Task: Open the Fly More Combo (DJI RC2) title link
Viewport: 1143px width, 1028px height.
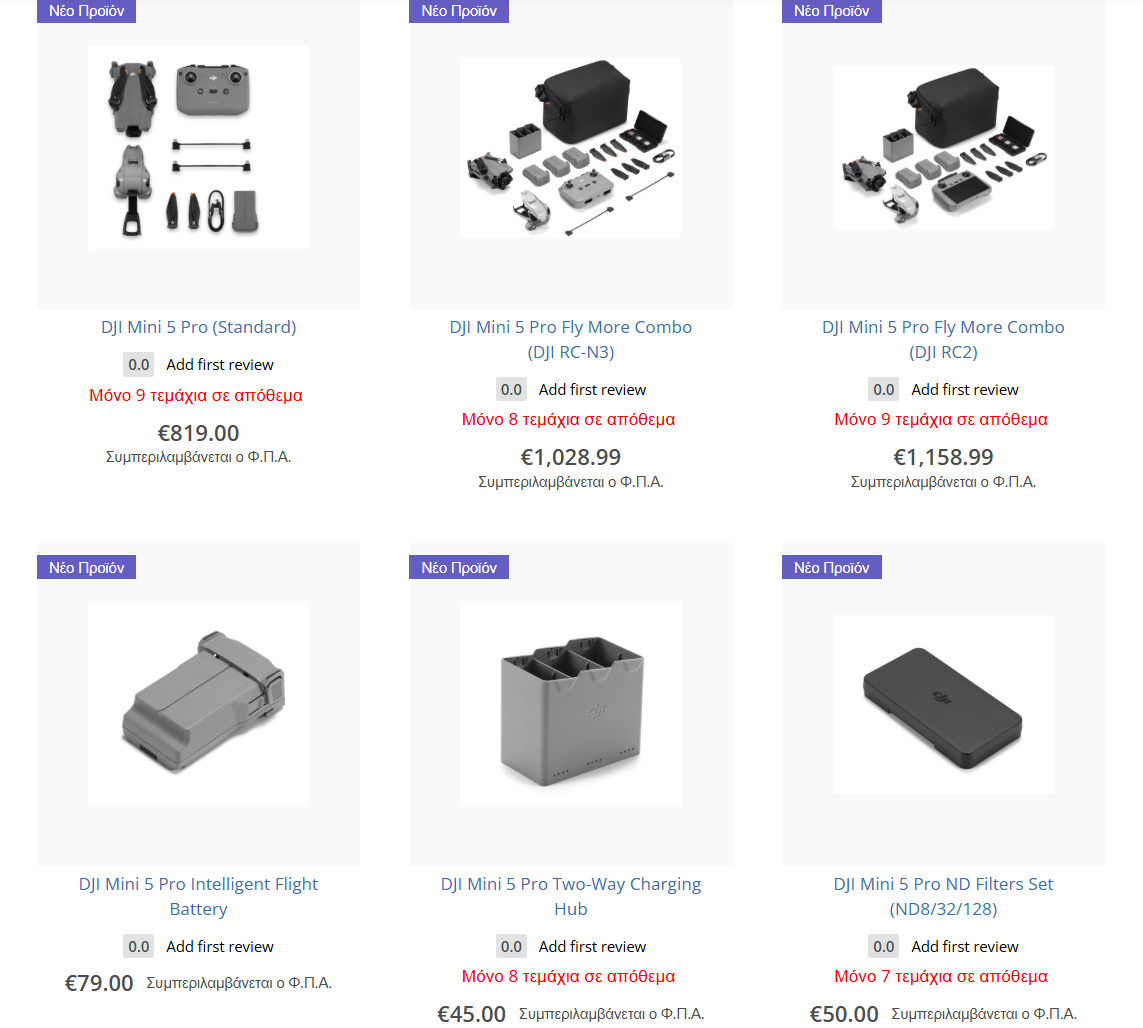Action: [x=943, y=340]
